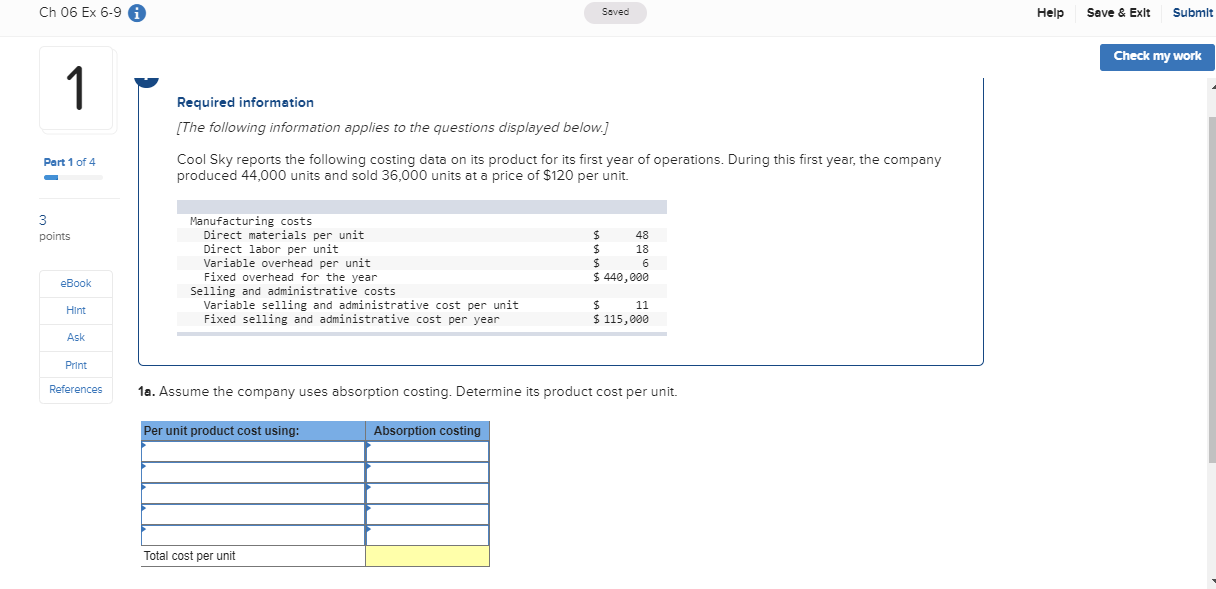Show the Hint for this problem

click(x=75, y=310)
